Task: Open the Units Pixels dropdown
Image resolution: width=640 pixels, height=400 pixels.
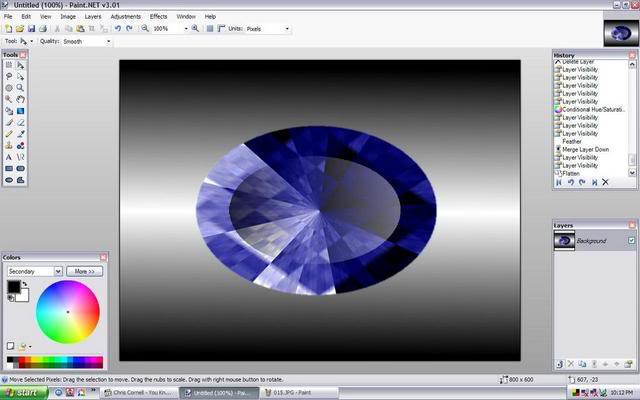Action: [287, 29]
